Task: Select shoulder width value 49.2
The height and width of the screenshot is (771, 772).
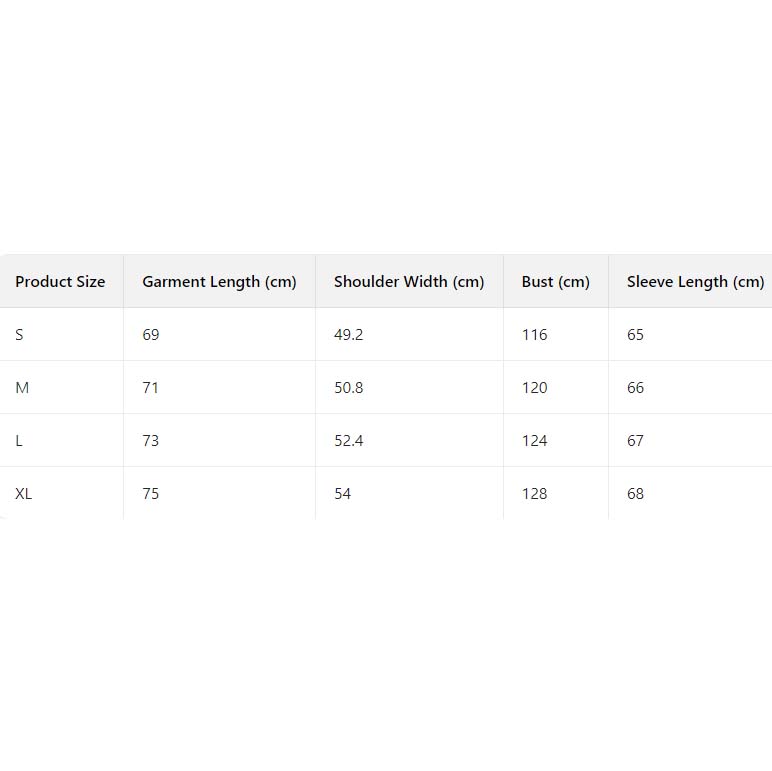Action: 349,335
